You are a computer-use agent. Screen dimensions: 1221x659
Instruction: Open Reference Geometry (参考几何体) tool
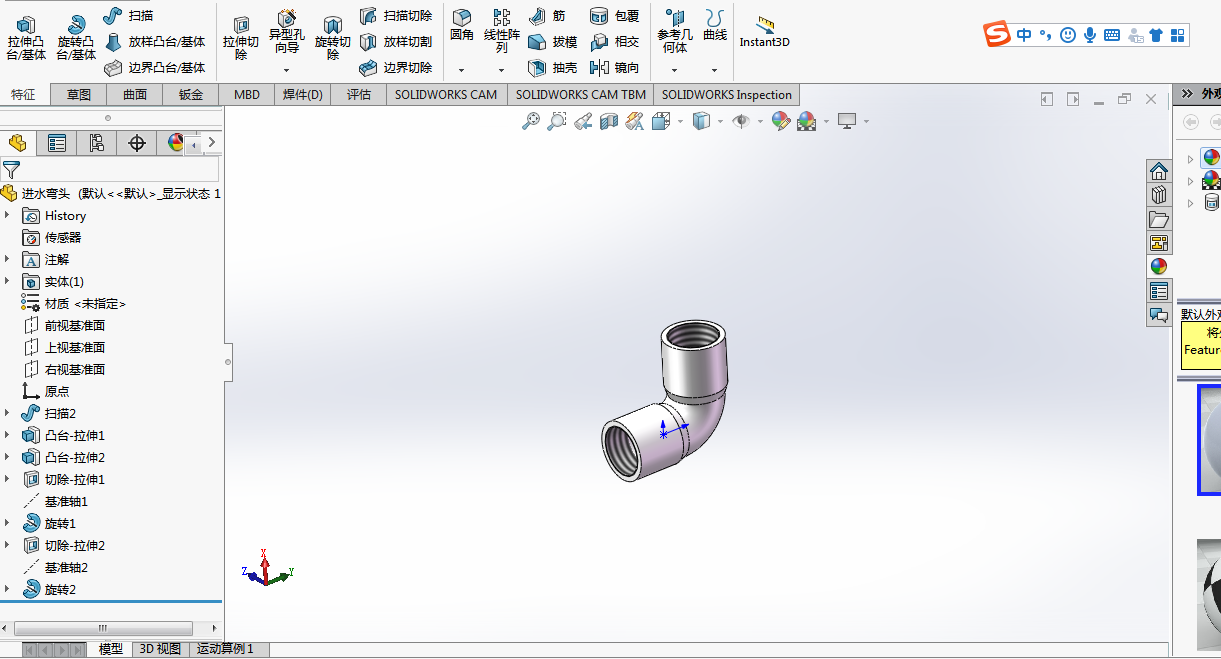(x=674, y=32)
